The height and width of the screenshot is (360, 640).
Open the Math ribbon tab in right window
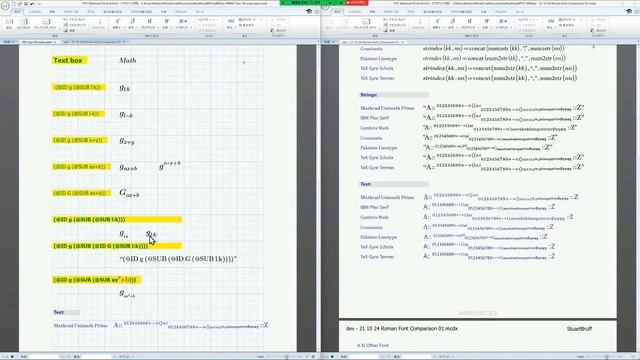click(x=337, y=12)
